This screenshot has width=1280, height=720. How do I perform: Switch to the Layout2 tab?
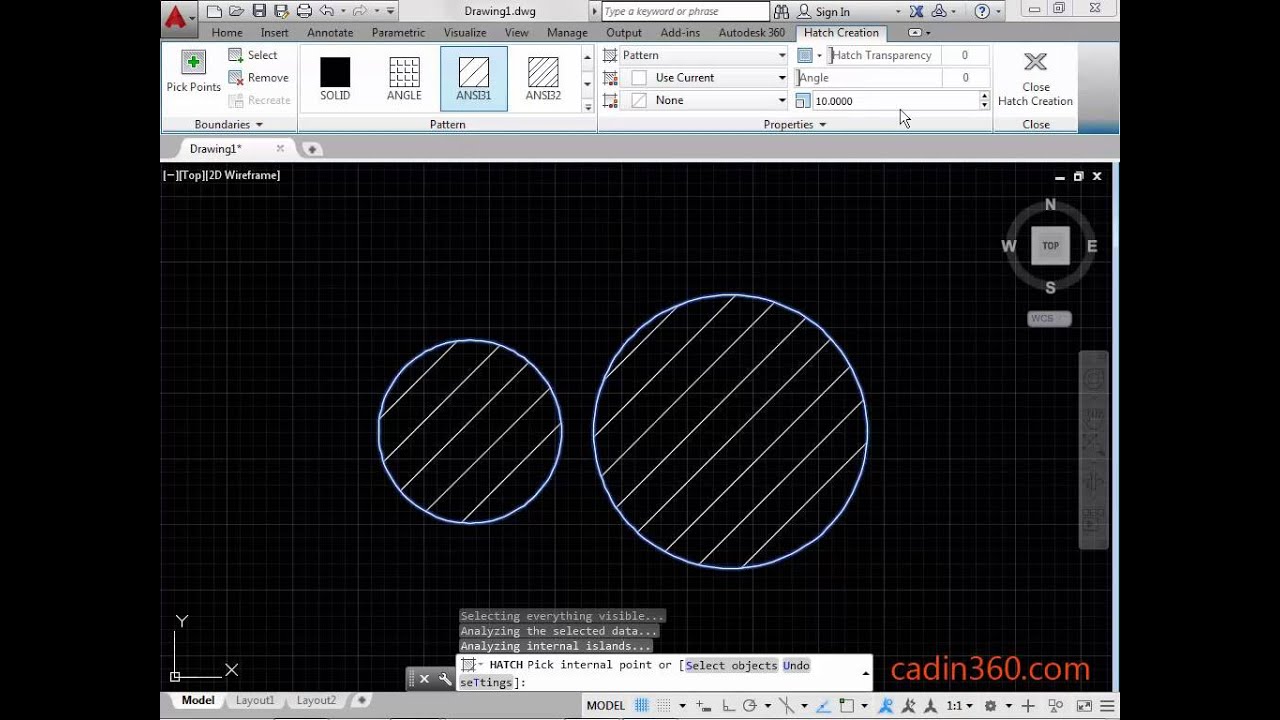[x=316, y=701]
